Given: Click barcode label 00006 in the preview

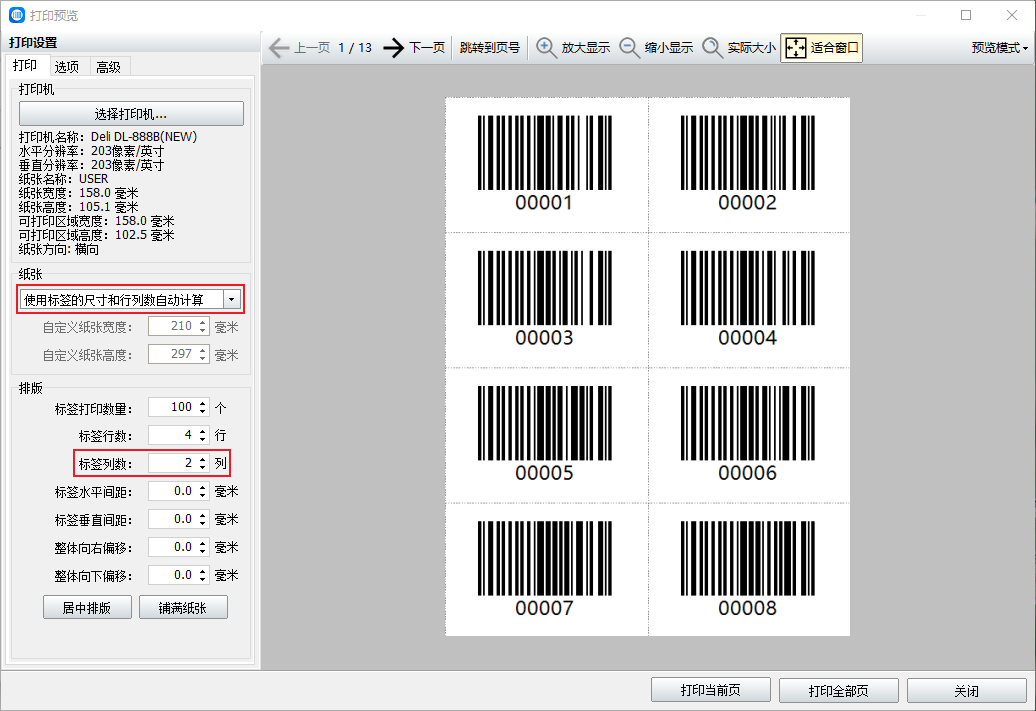Looking at the screenshot, I should pos(748,434).
